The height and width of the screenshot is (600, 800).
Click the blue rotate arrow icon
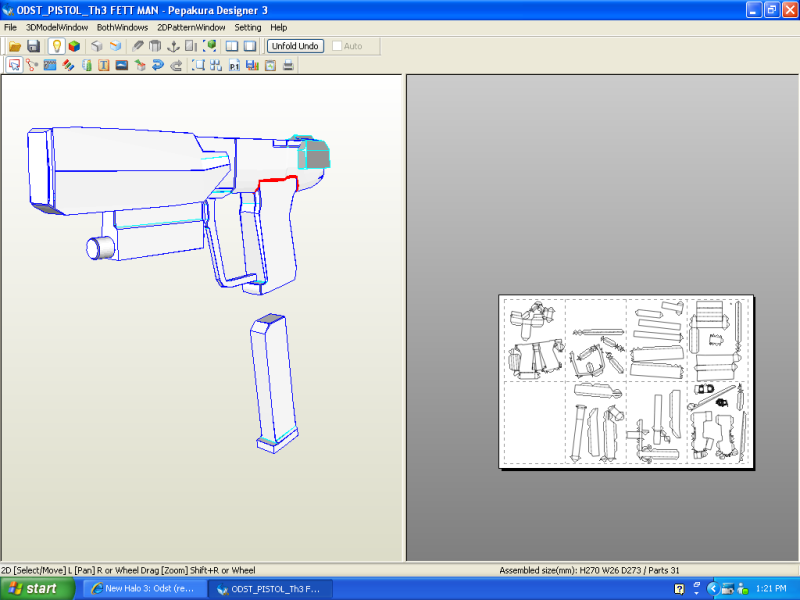pyautogui.click(x=158, y=65)
